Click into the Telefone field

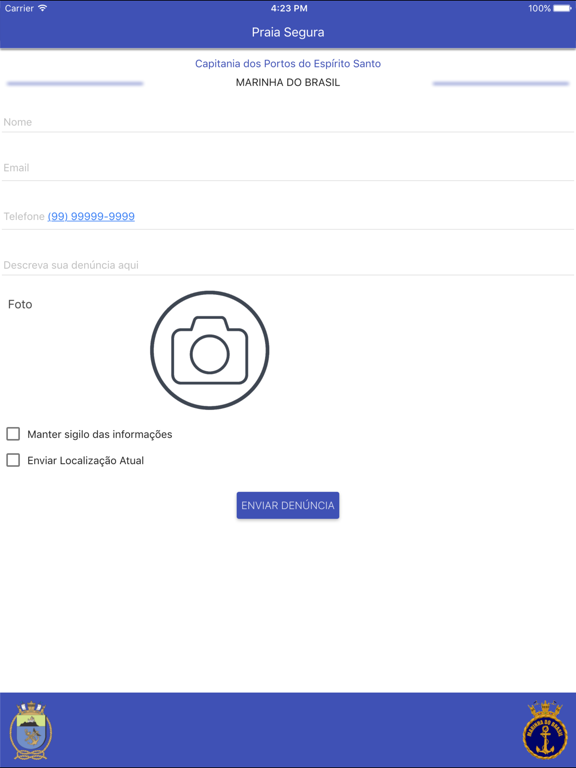[x=288, y=216]
